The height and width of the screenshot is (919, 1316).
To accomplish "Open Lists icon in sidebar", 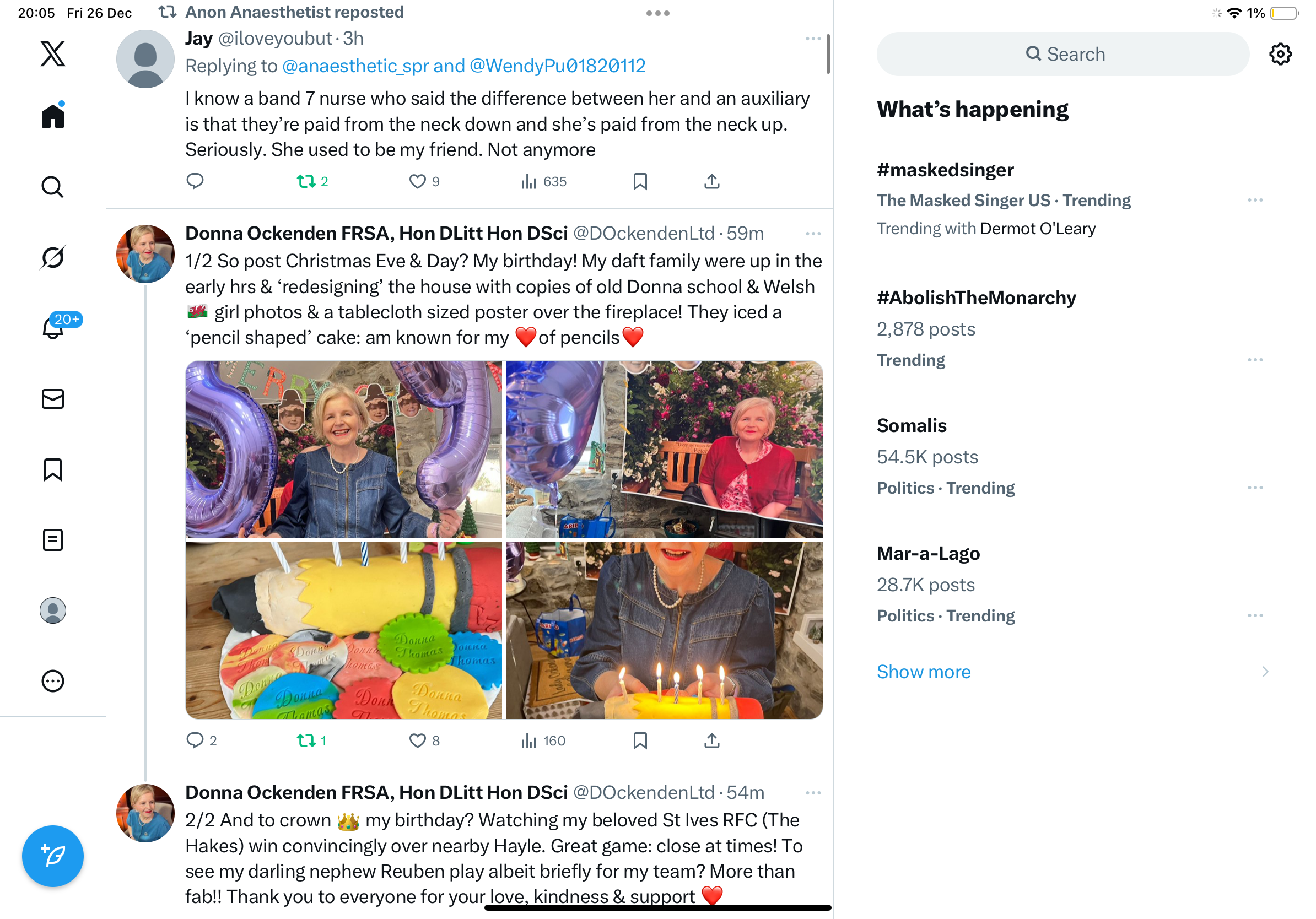I will click(53, 540).
